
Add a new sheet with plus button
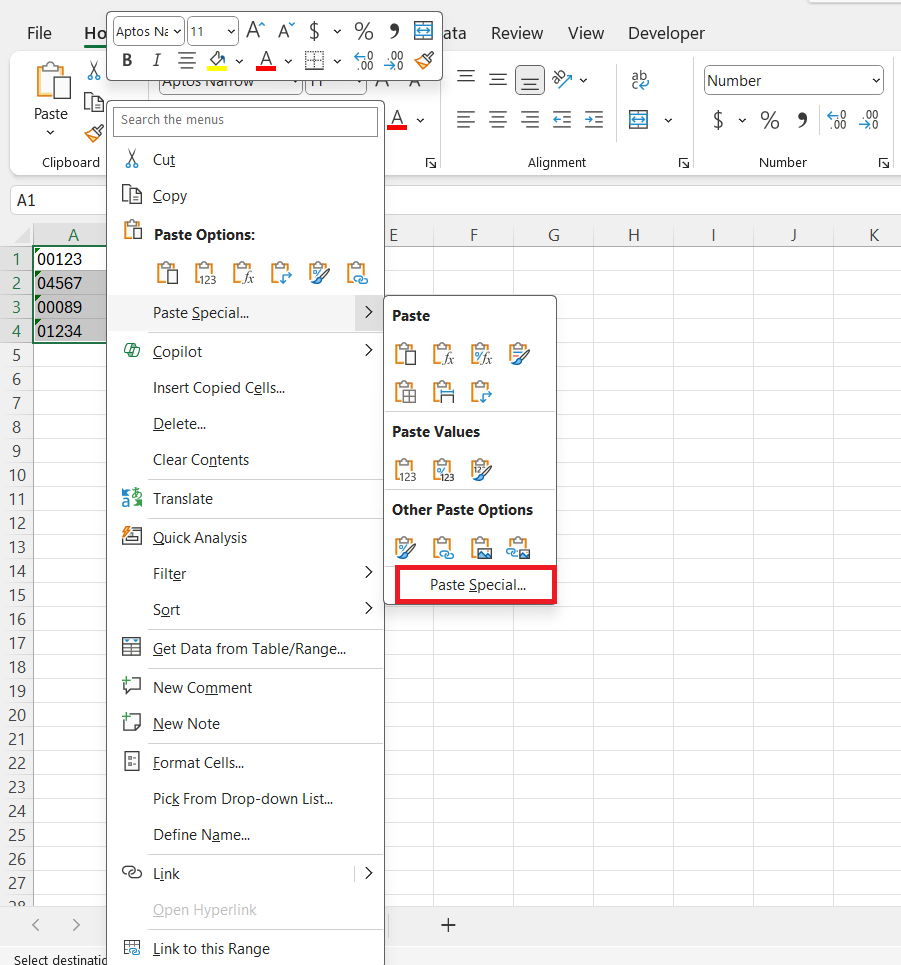448,924
